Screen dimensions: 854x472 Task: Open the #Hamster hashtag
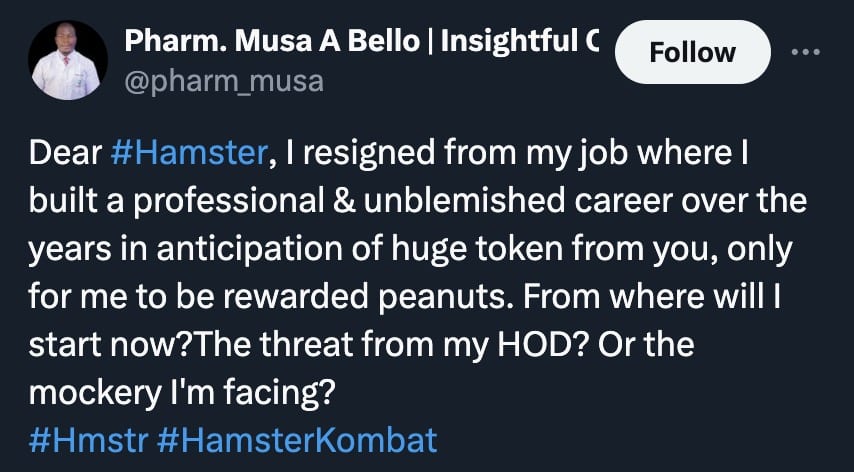point(187,154)
